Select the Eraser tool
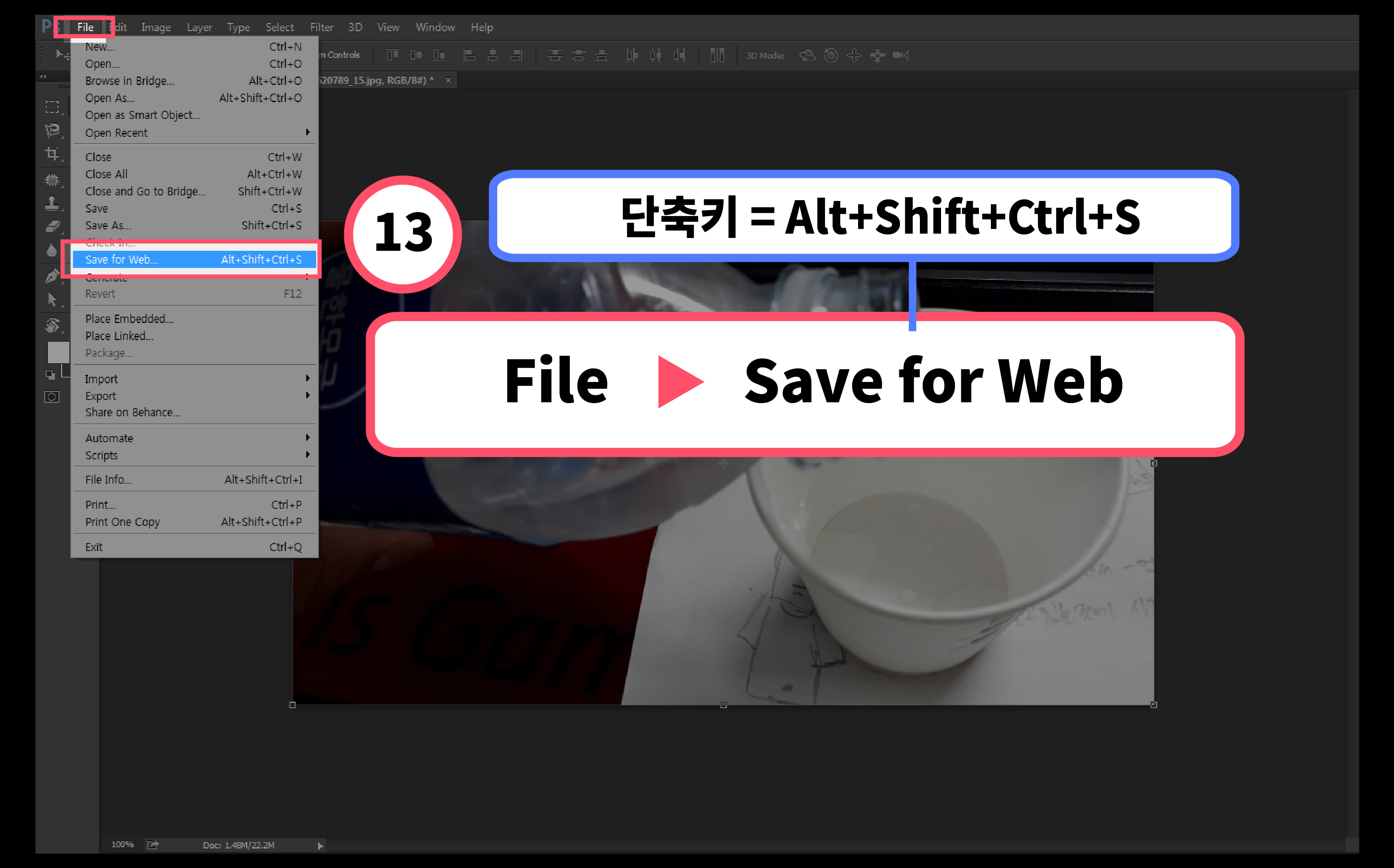Viewport: 1394px width, 868px height. [x=52, y=227]
